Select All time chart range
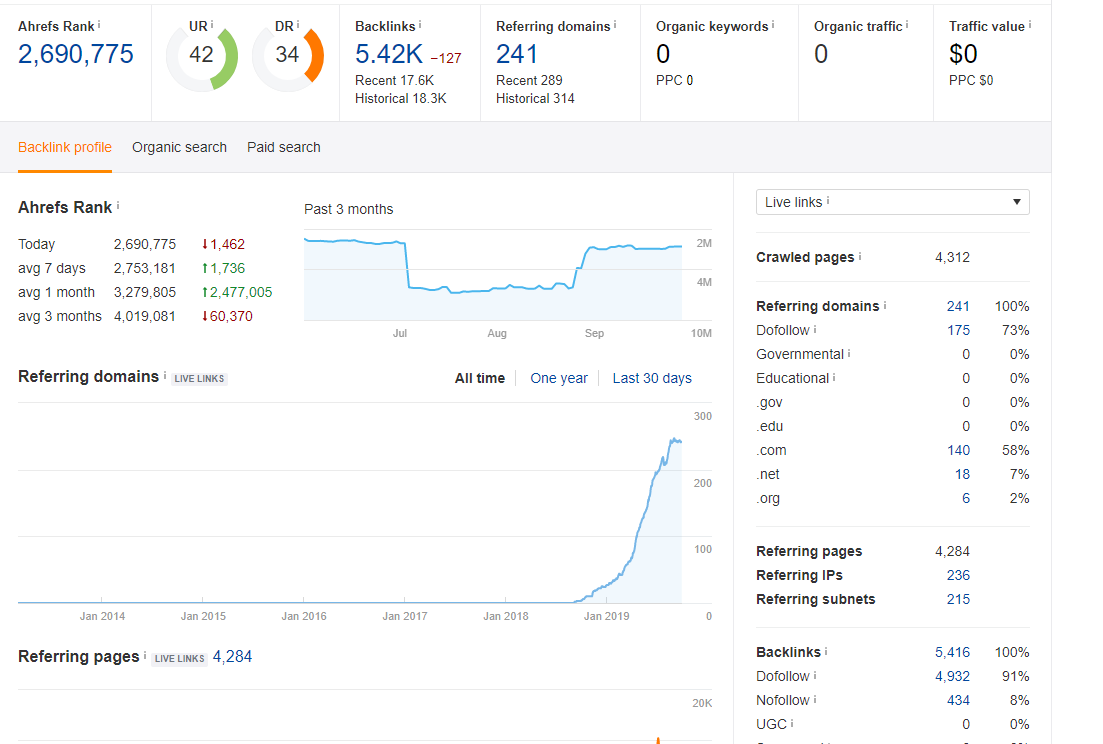 480,378
